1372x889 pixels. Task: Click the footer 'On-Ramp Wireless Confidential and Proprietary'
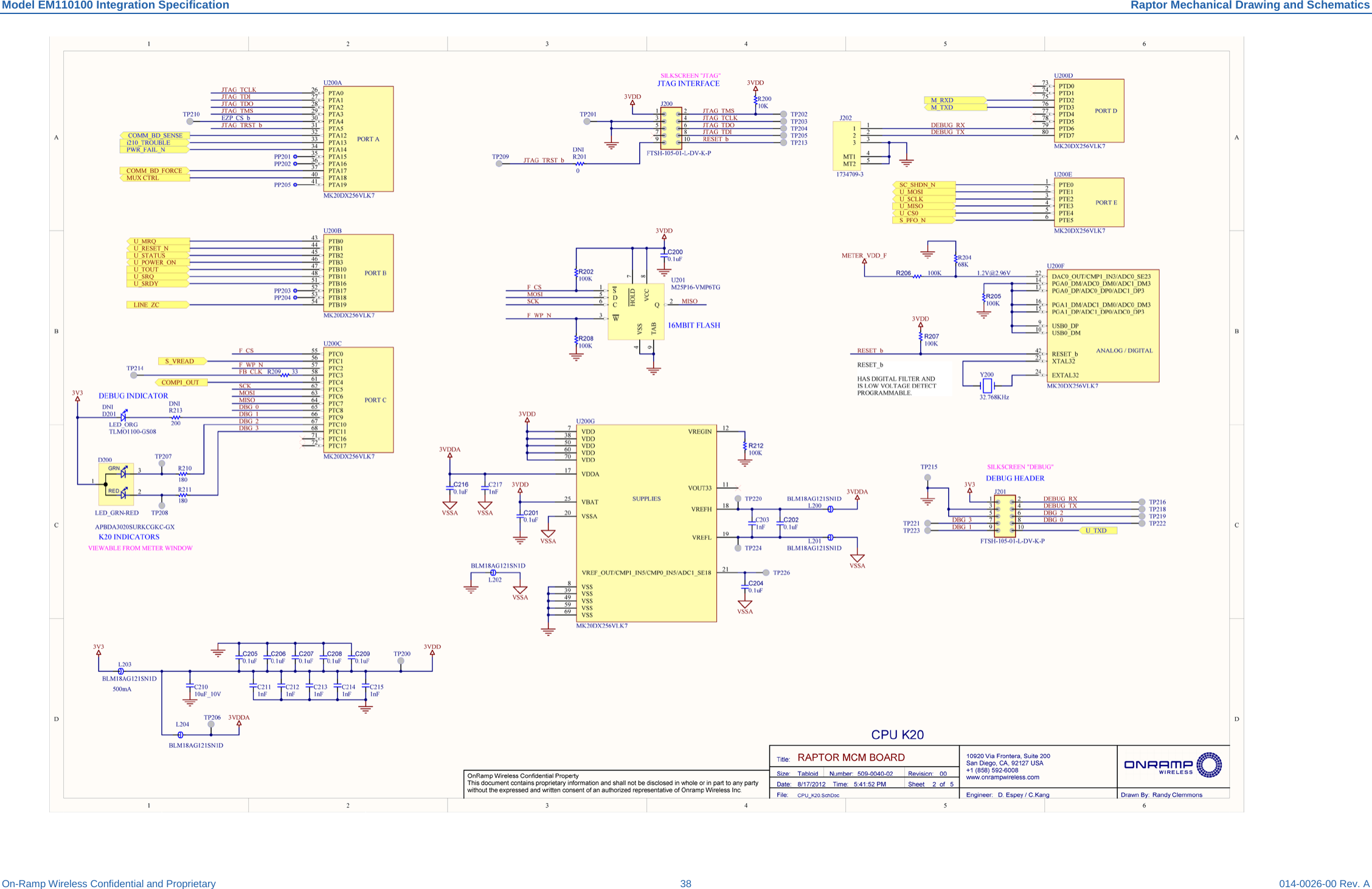(x=109, y=884)
